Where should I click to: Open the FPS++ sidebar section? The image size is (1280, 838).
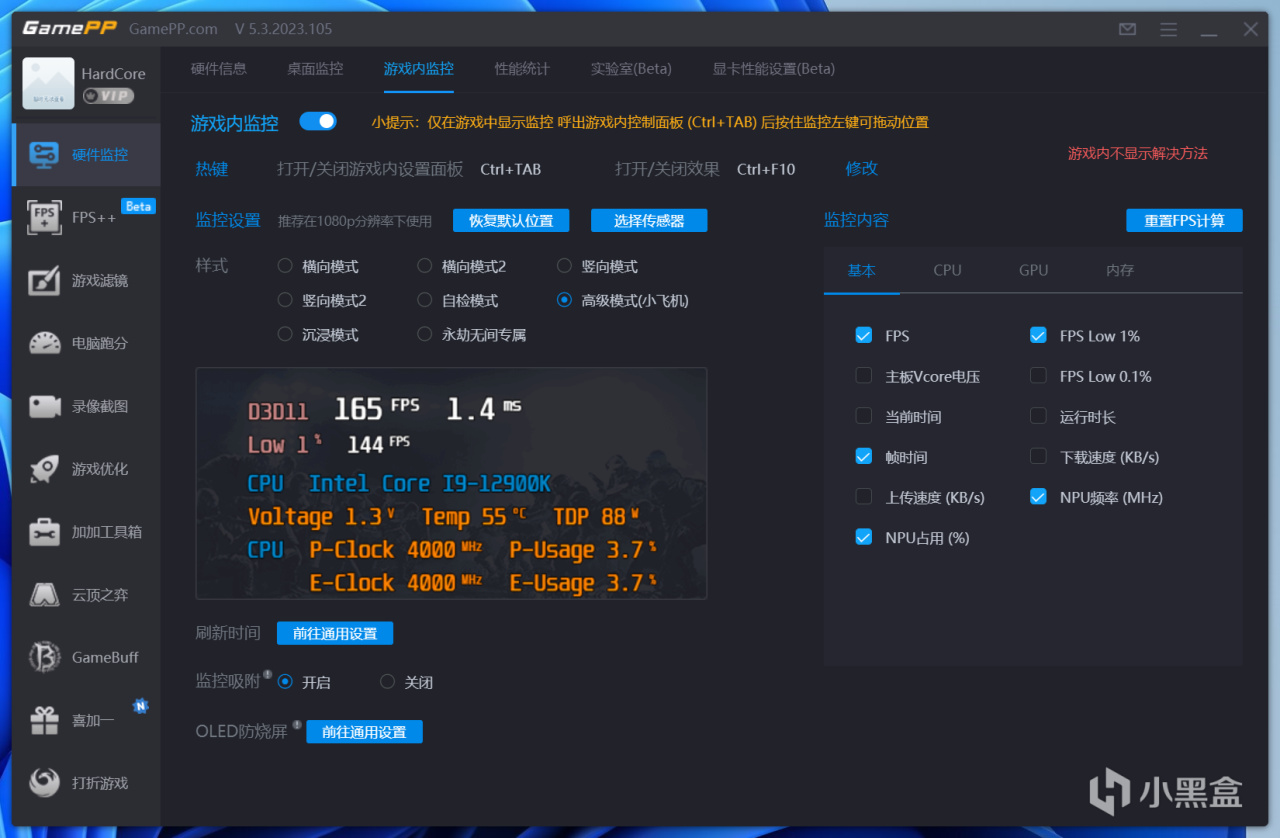tap(86, 217)
